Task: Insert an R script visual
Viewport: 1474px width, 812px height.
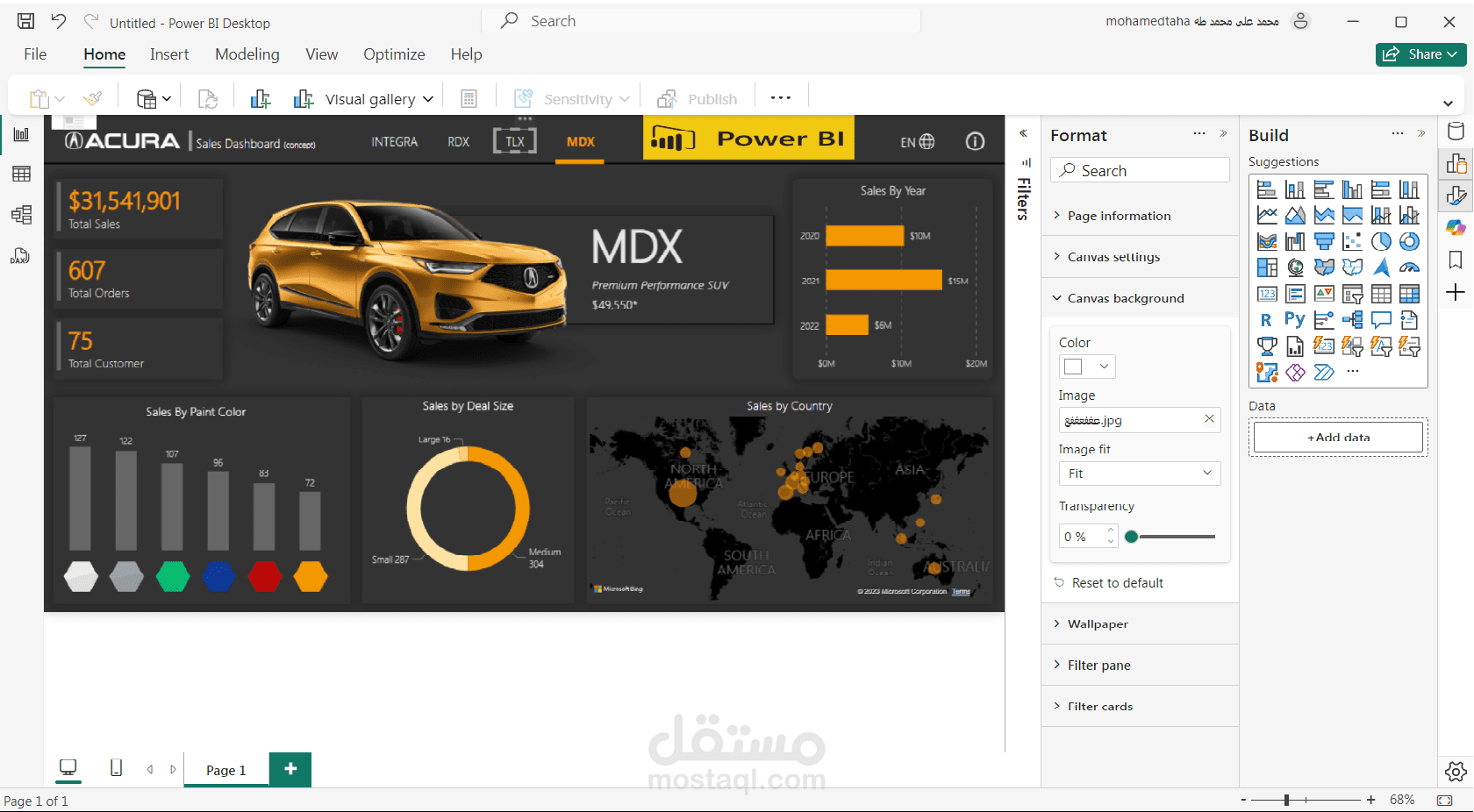Action: point(1267,320)
